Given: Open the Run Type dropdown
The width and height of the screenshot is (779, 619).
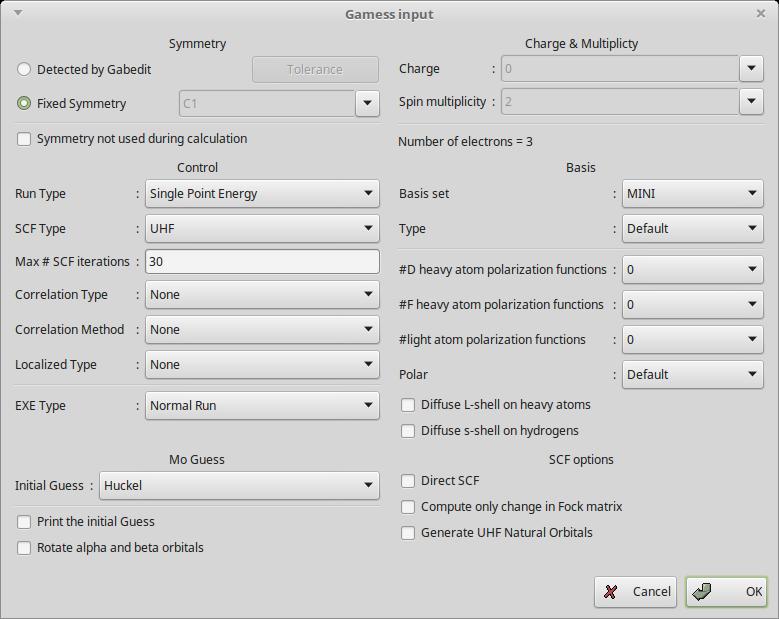Looking at the screenshot, I should 262,194.
